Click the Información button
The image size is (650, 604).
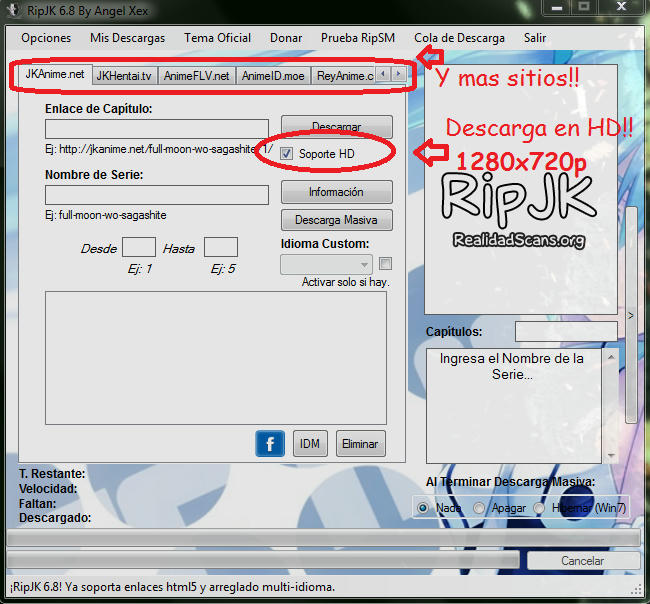pyautogui.click(x=337, y=192)
